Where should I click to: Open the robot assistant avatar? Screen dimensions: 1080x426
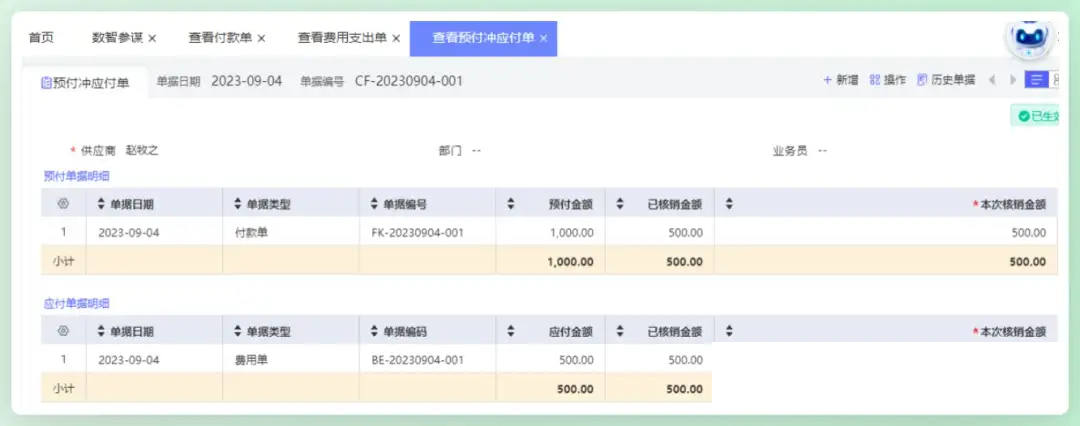(x=1029, y=38)
